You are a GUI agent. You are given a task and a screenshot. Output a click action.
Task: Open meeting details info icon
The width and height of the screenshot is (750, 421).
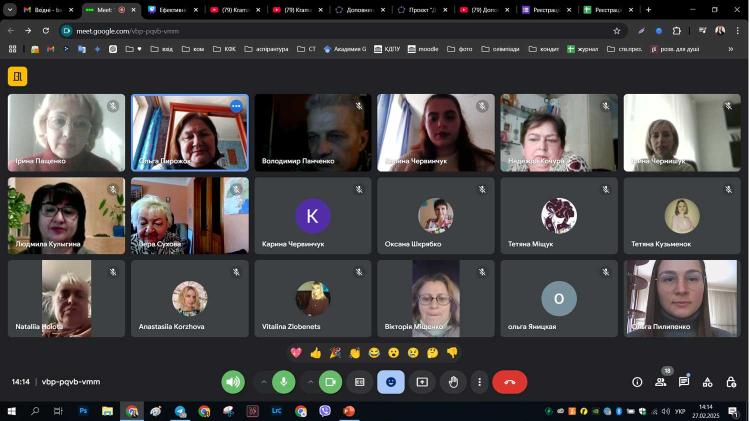[637, 382]
